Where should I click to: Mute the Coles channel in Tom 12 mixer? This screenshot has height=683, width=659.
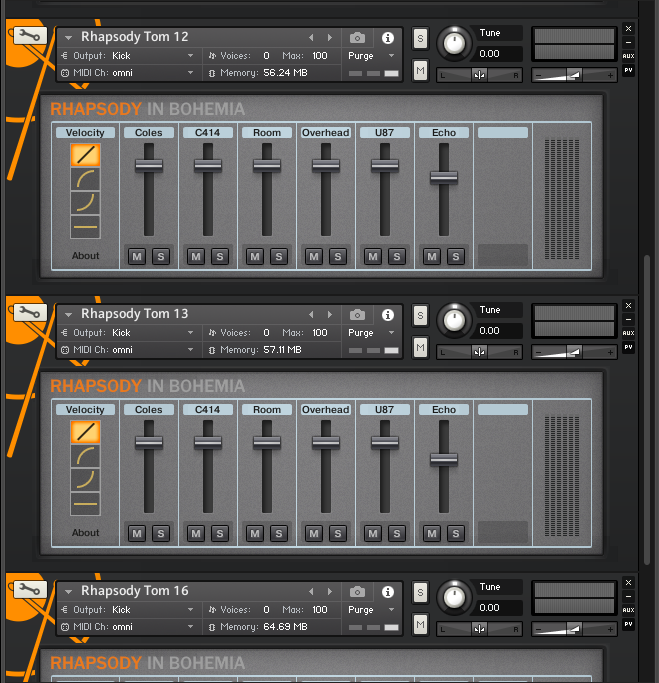pyautogui.click(x=137, y=257)
